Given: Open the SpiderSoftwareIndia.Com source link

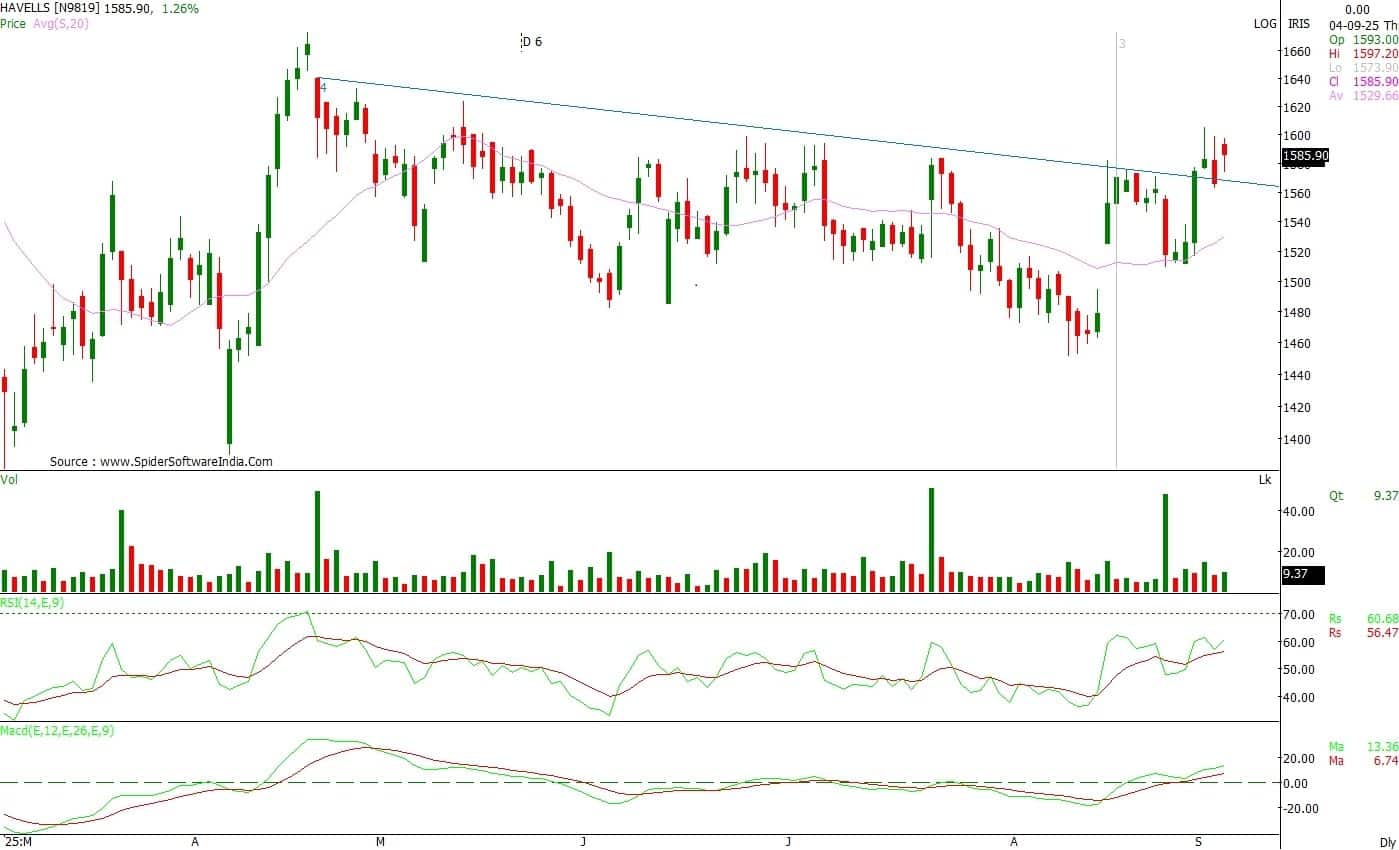Looking at the screenshot, I should pos(185,462).
